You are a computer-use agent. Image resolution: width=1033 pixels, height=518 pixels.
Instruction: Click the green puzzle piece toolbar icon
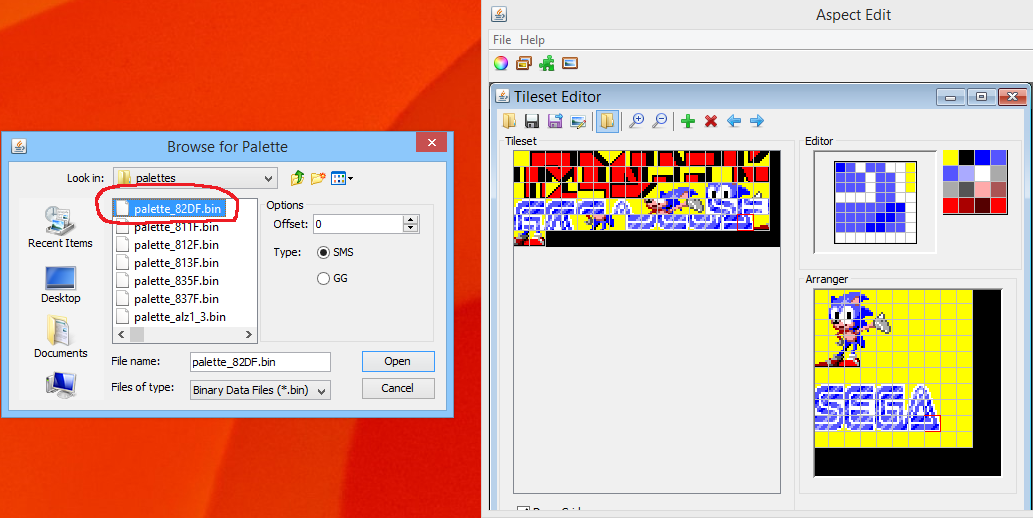547,63
